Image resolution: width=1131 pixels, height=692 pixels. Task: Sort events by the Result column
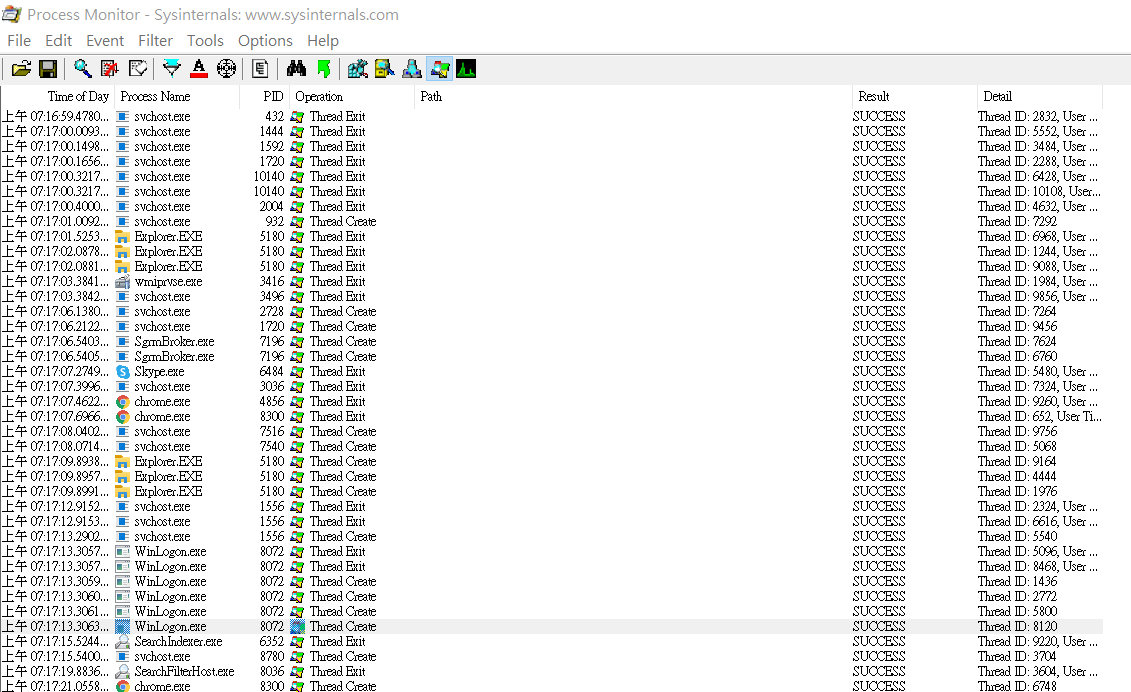(x=873, y=96)
